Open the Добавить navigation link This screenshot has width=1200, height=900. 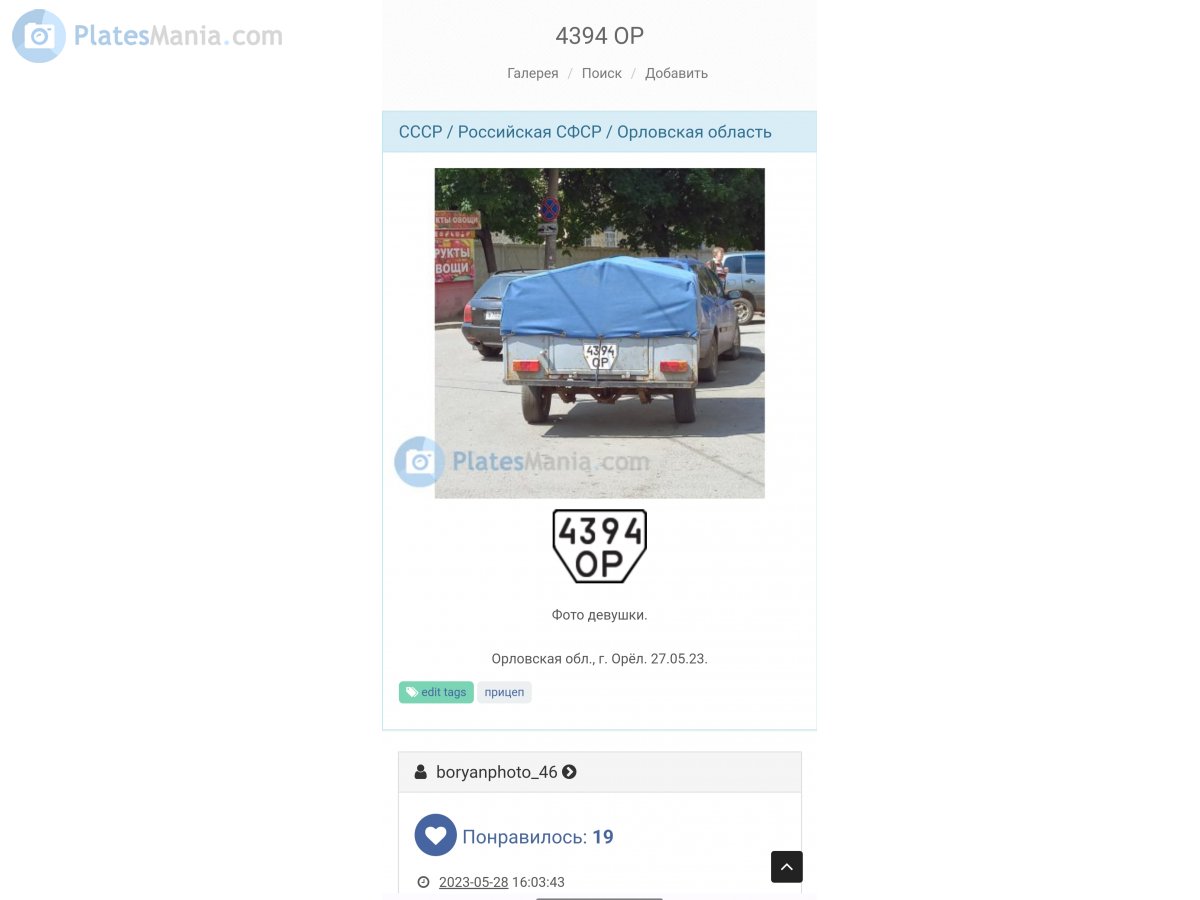pos(677,73)
